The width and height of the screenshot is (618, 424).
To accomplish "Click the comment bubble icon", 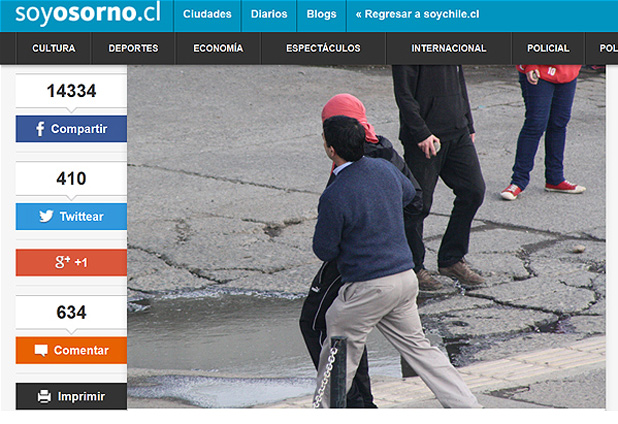I will click(x=41, y=350).
